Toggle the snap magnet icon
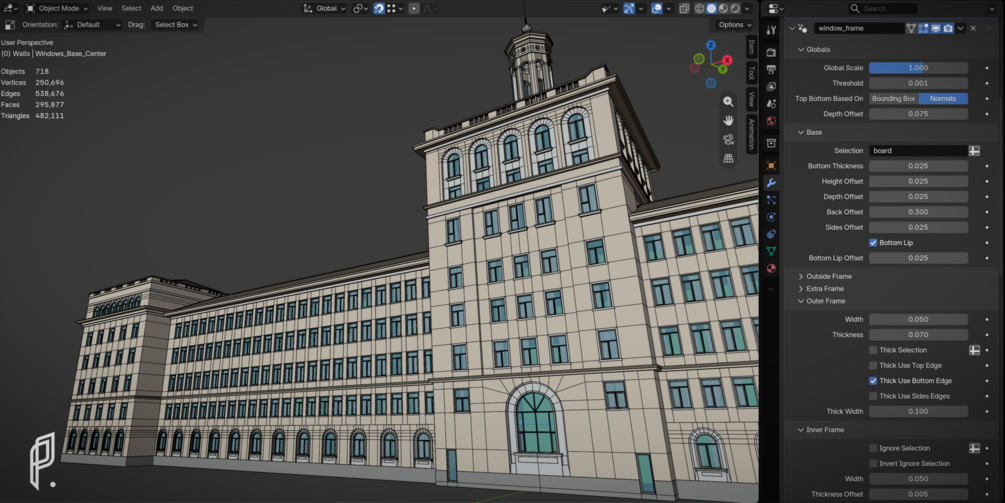The height and width of the screenshot is (503, 1005). point(379,8)
